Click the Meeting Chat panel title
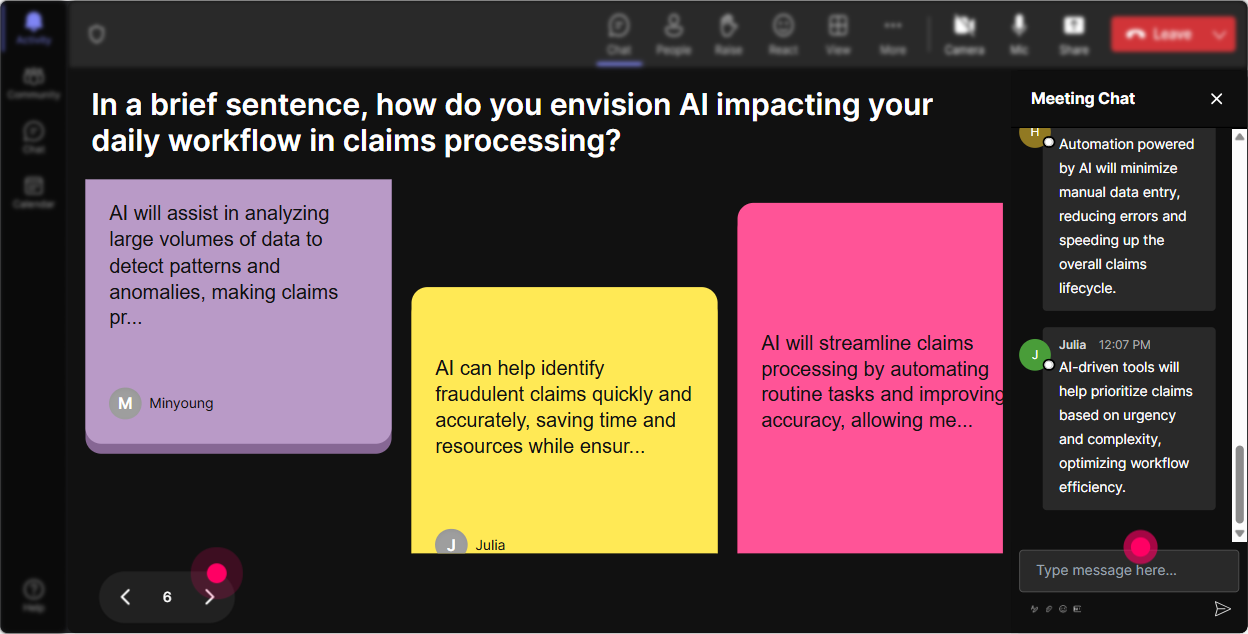 point(1083,99)
